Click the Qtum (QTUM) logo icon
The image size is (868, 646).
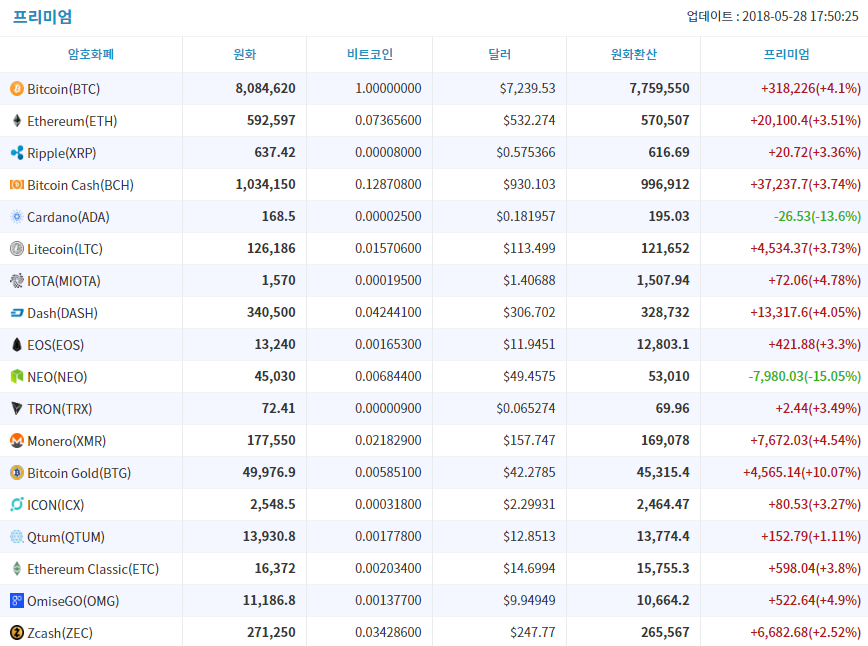17,536
